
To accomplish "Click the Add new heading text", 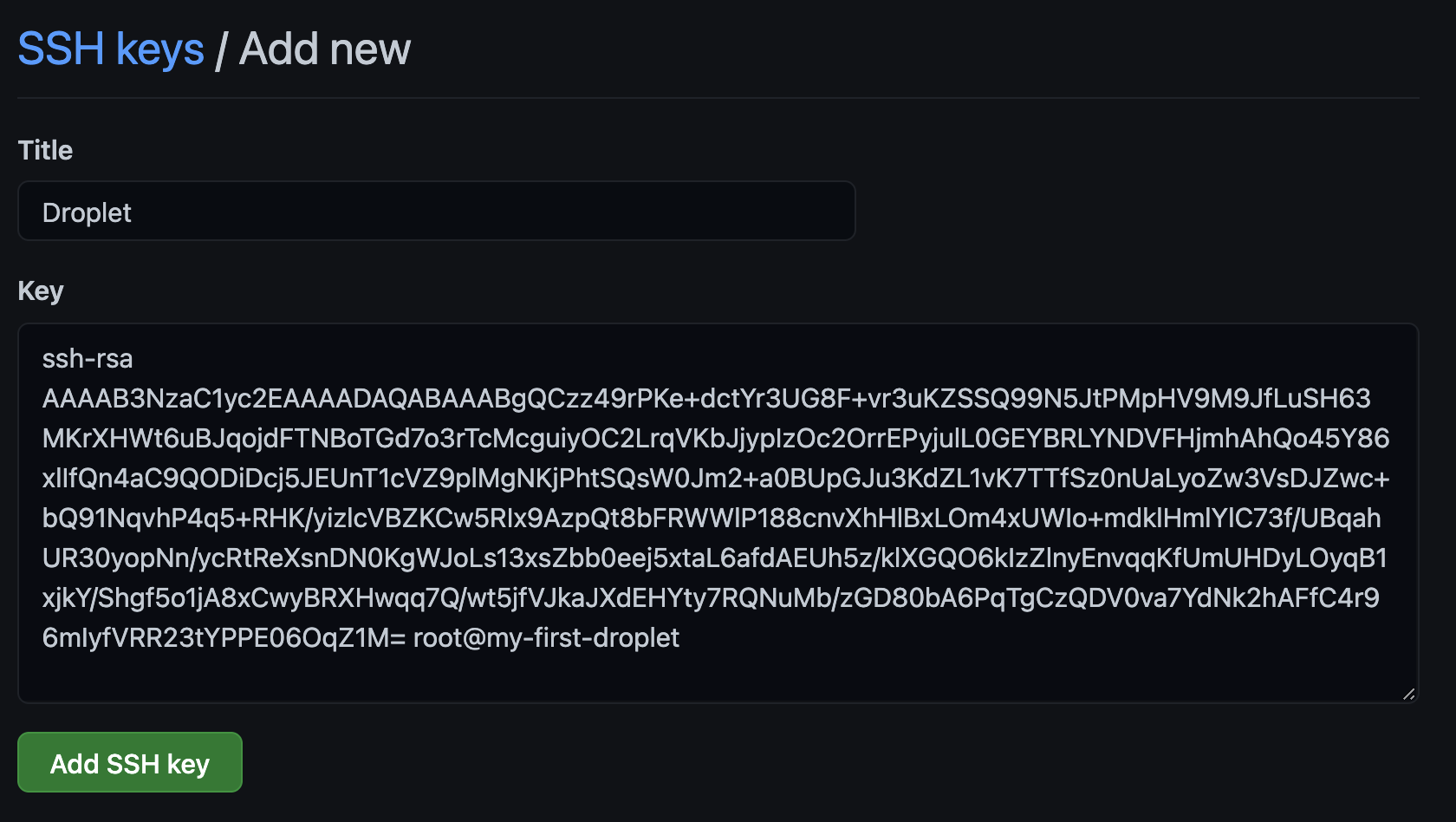I will pos(325,49).
